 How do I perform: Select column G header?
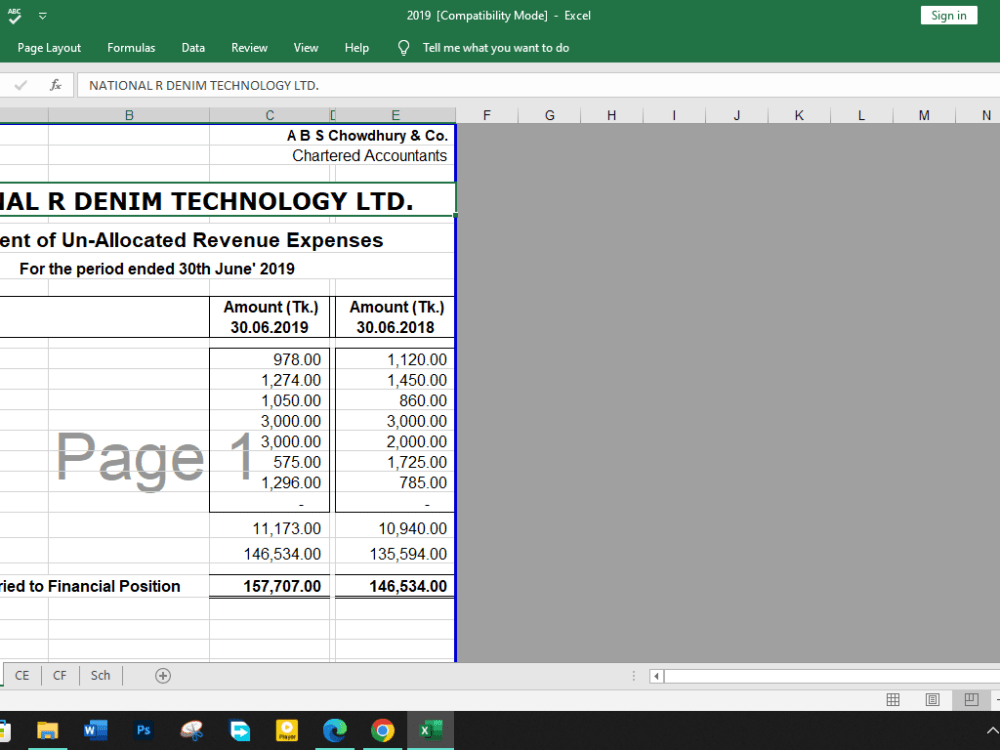pyautogui.click(x=549, y=115)
